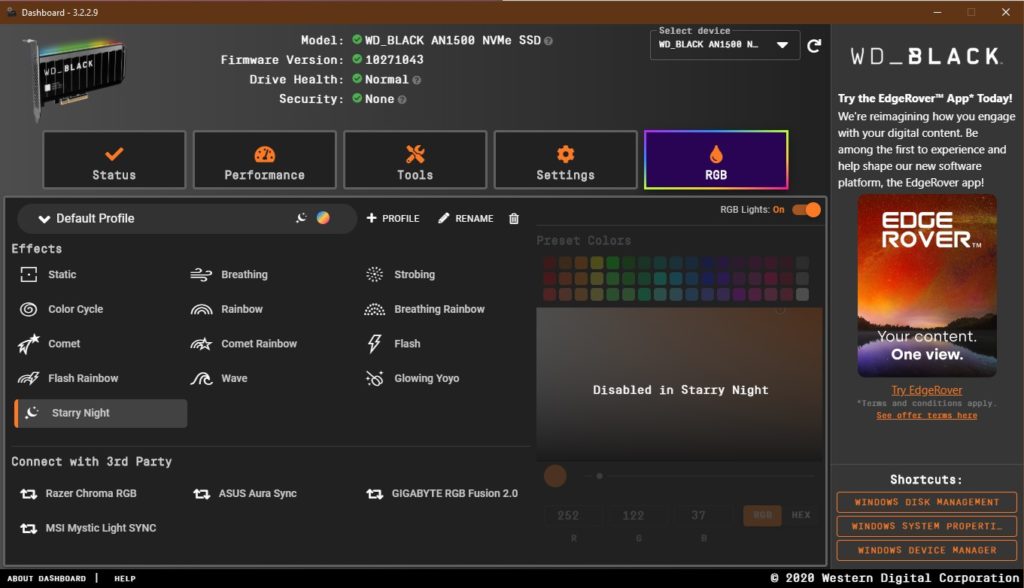The image size is (1024, 588).
Task: Apply the Comet effect icon
Action: pos(29,344)
